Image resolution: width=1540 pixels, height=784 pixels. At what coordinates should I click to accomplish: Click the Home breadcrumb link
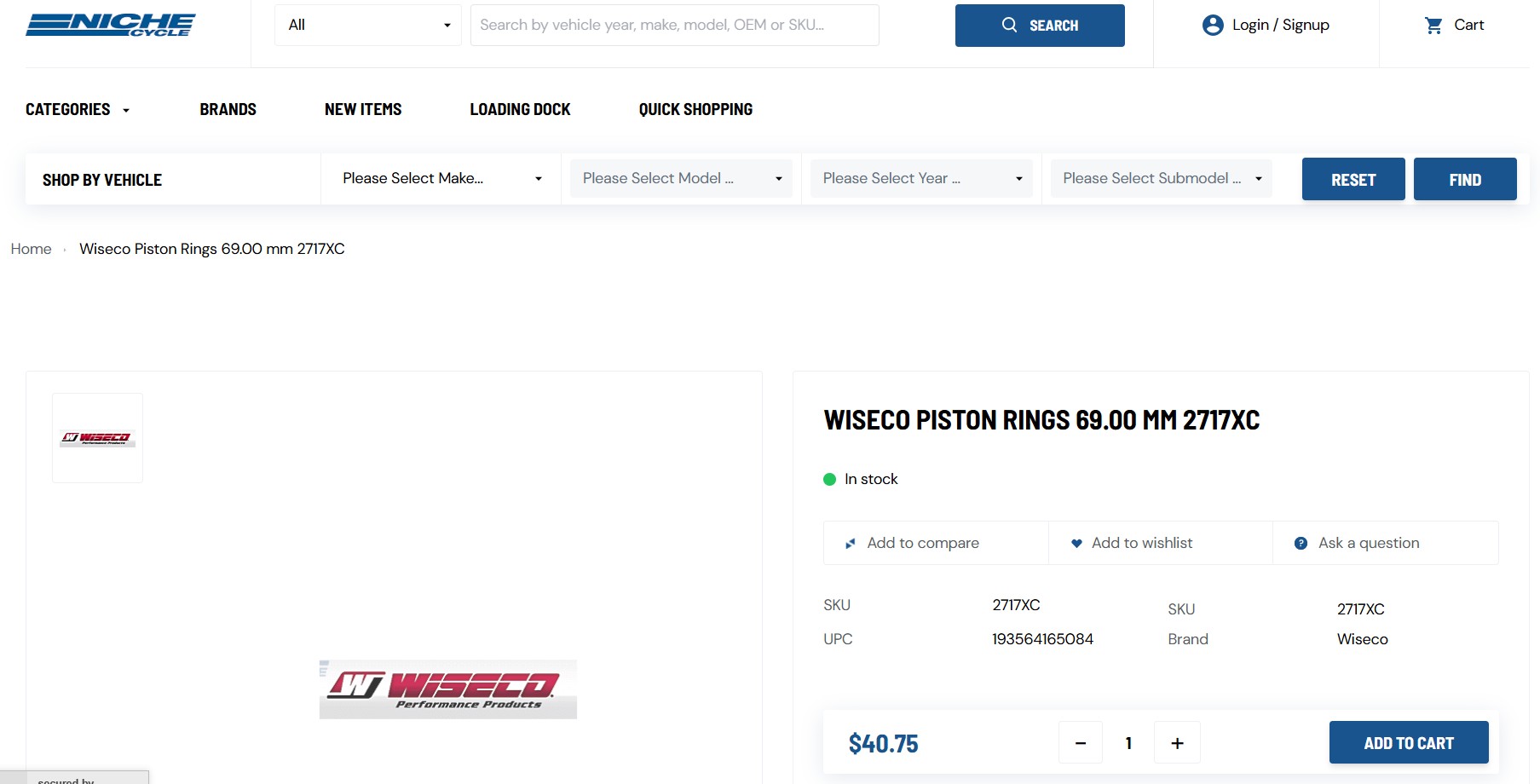point(31,249)
